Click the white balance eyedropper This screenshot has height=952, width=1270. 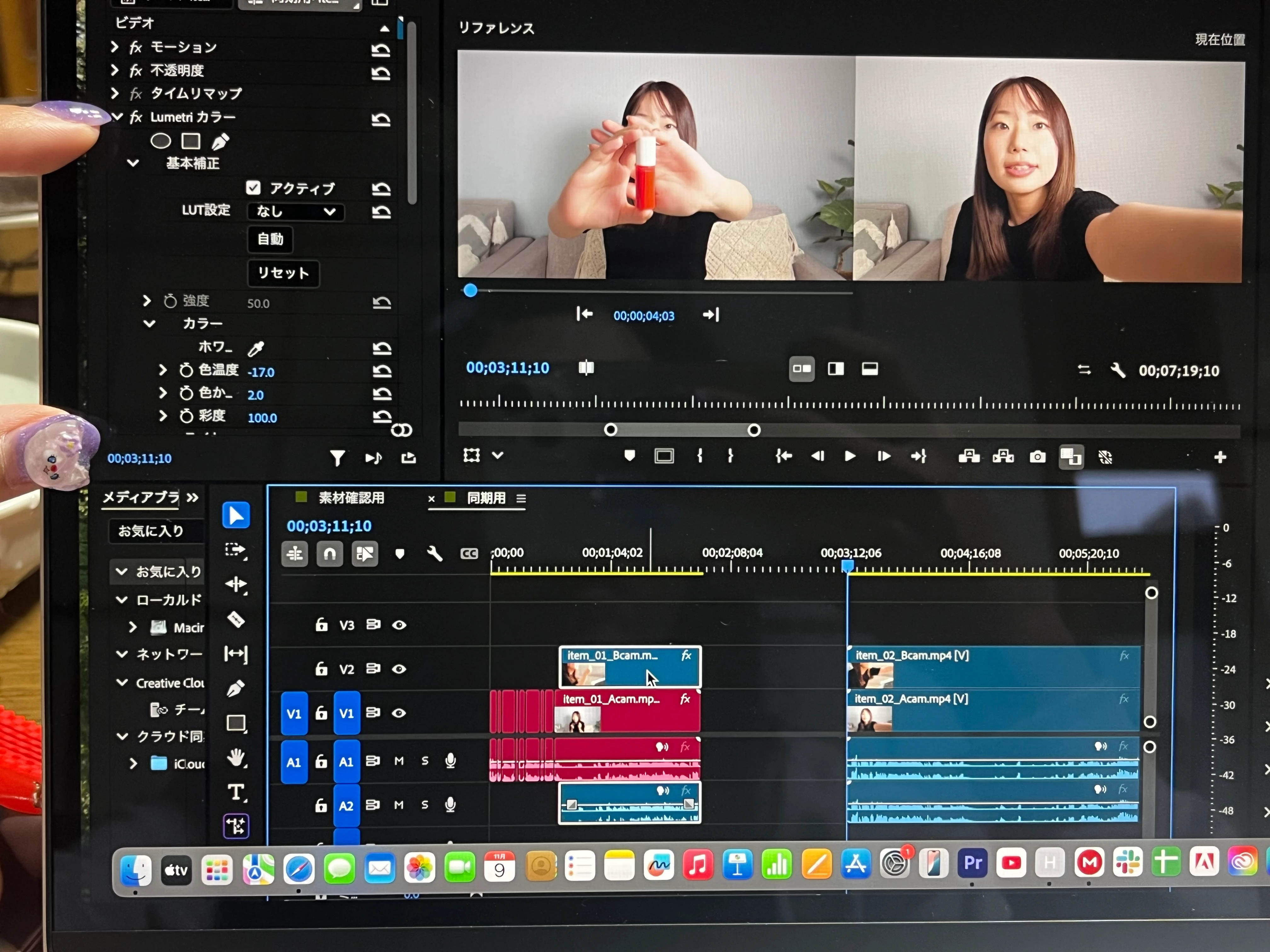click(x=255, y=348)
